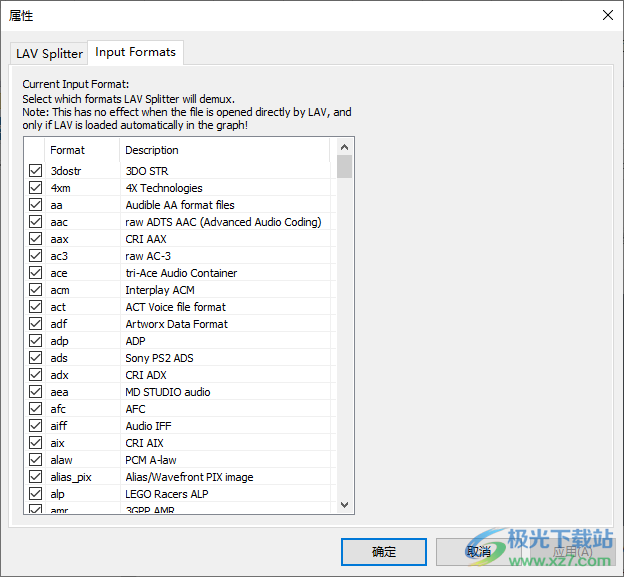Viewport: 624px width, 577px height.
Task: Click the 'AFC' description text
Action: click(135, 409)
